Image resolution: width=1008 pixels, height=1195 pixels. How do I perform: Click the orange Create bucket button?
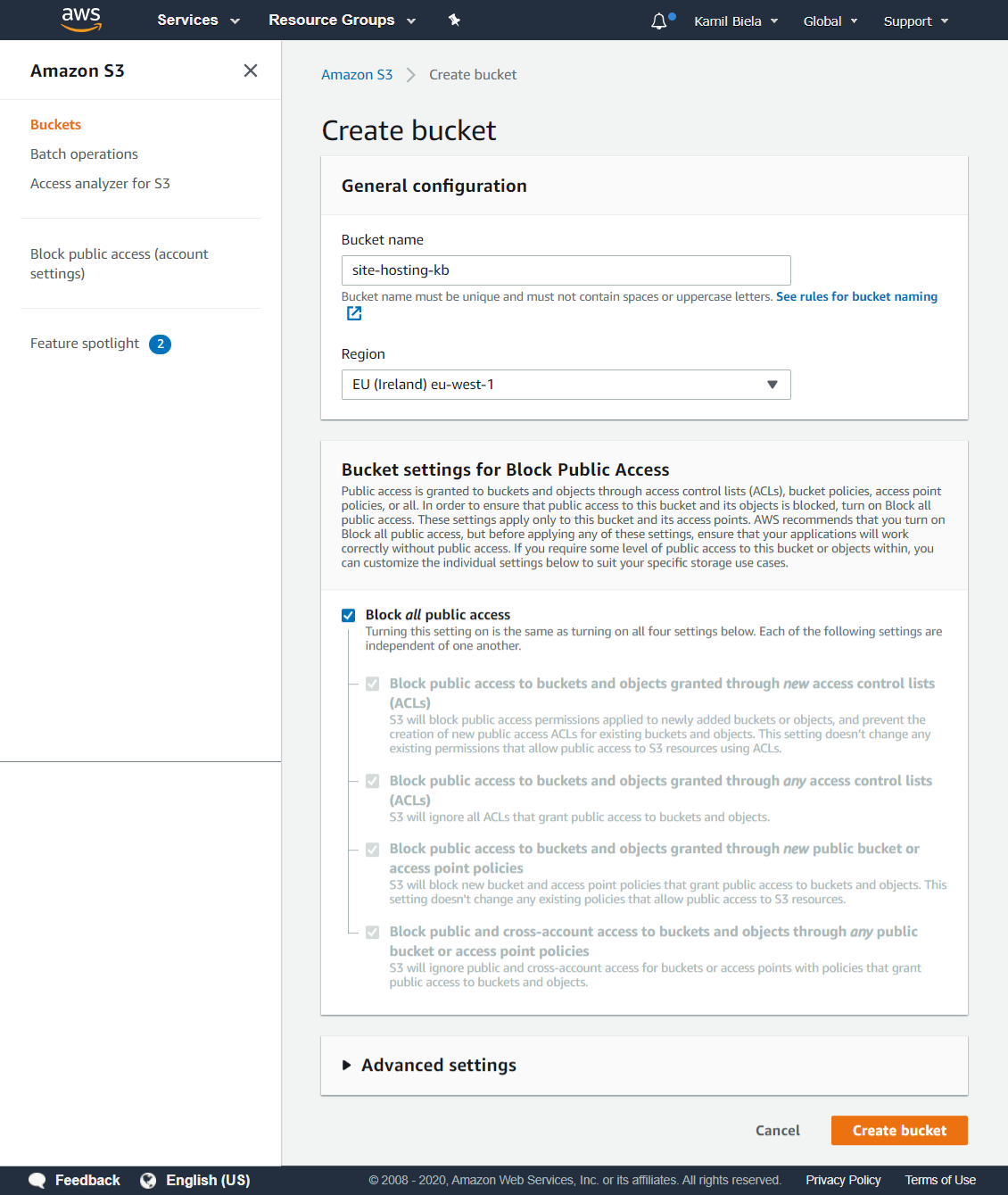[x=899, y=1131]
